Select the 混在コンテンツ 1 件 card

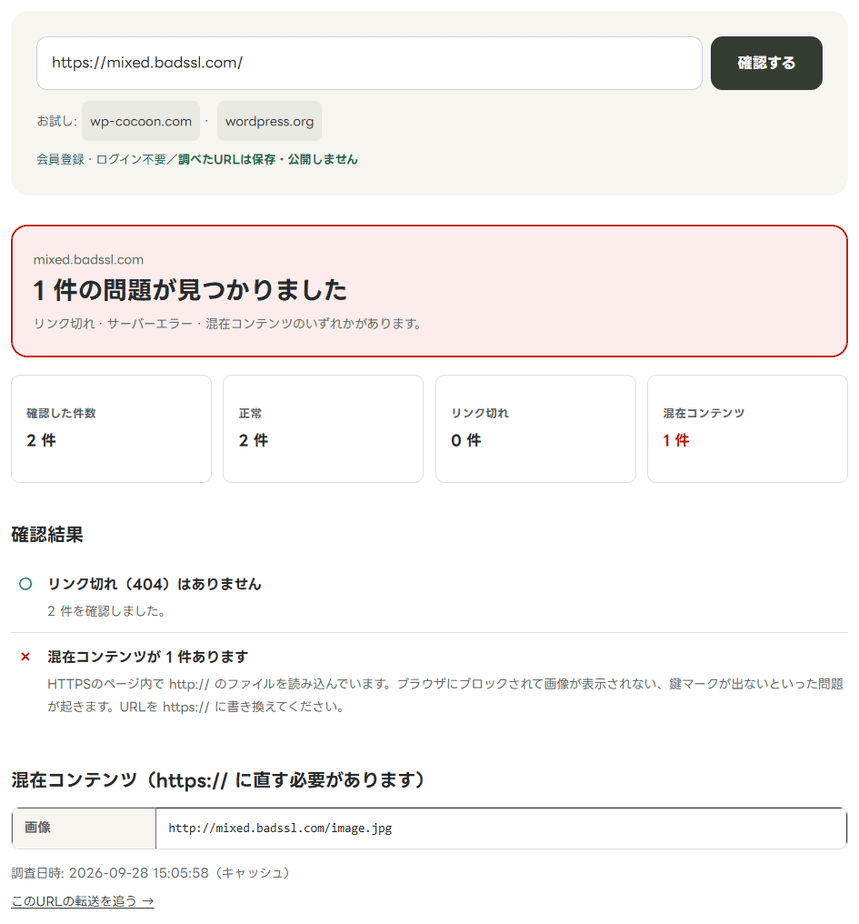point(747,429)
